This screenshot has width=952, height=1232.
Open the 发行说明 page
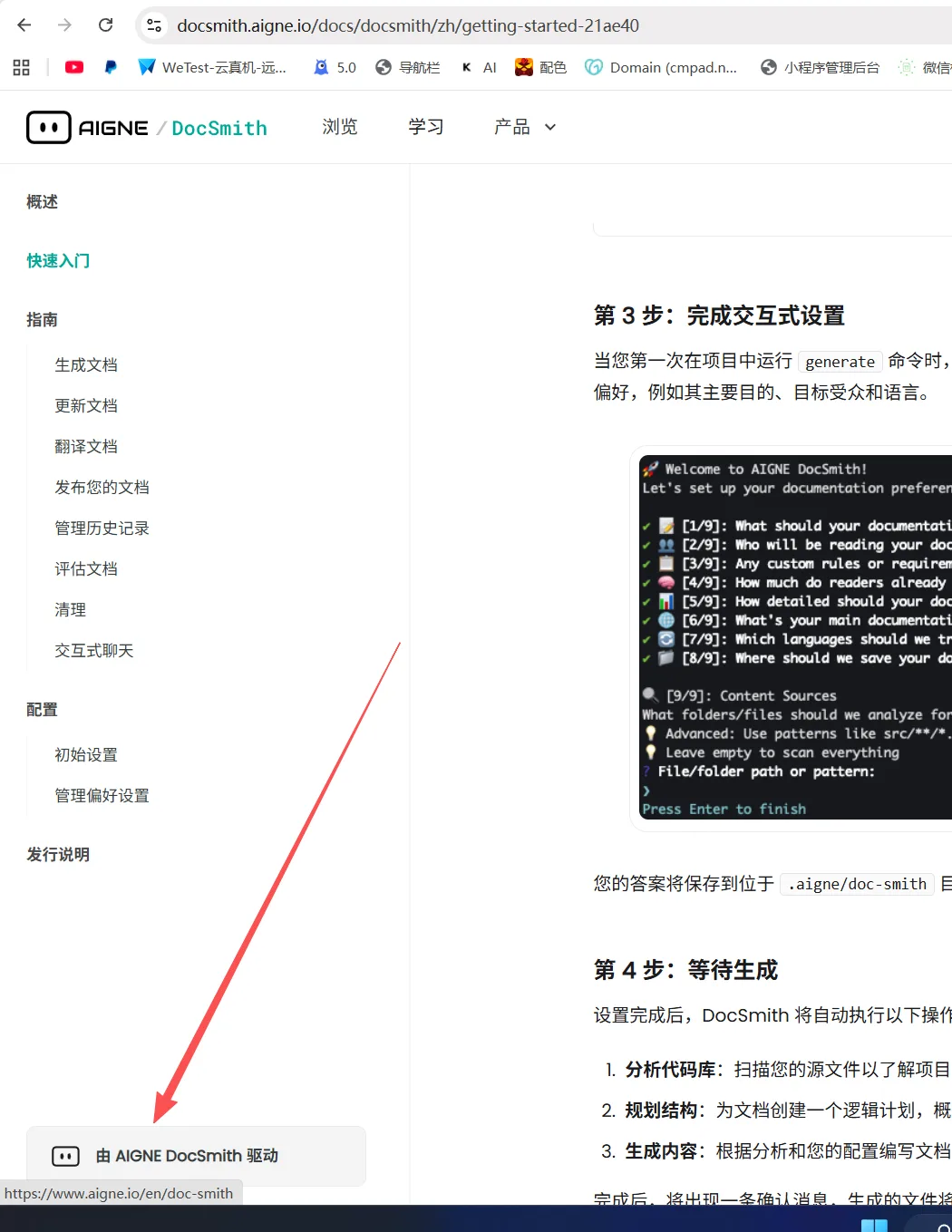tap(58, 854)
